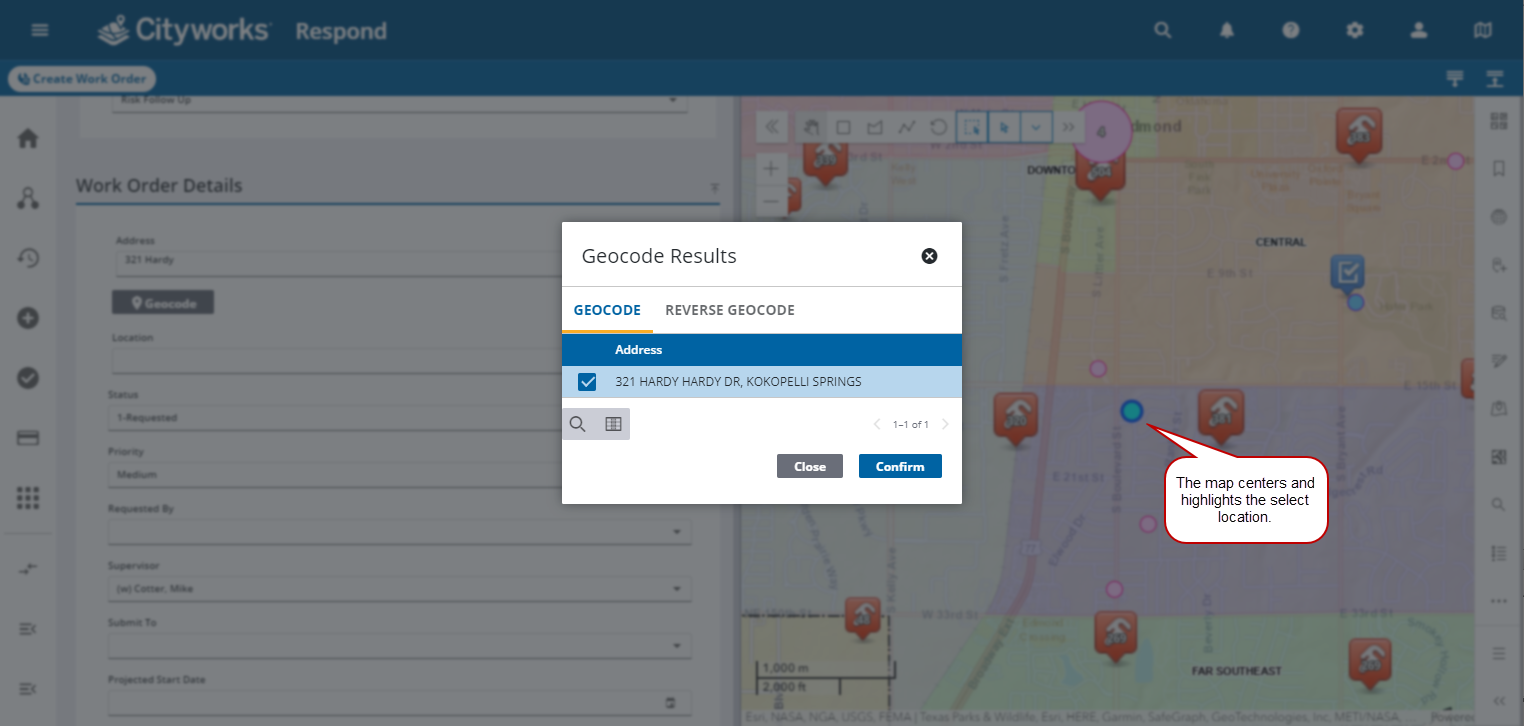
Task: Select the polyline draw tool on the map
Action: pyautogui.click(x=907, y=127)
